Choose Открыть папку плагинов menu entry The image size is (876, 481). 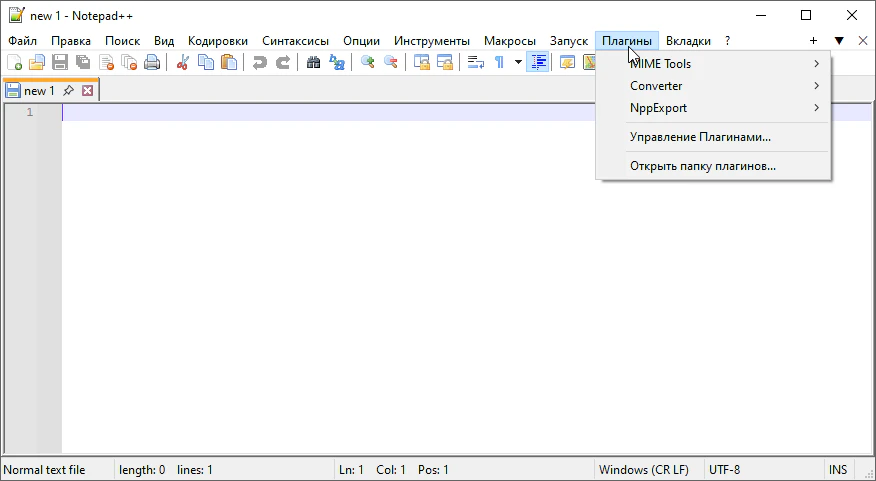[702, 166]
